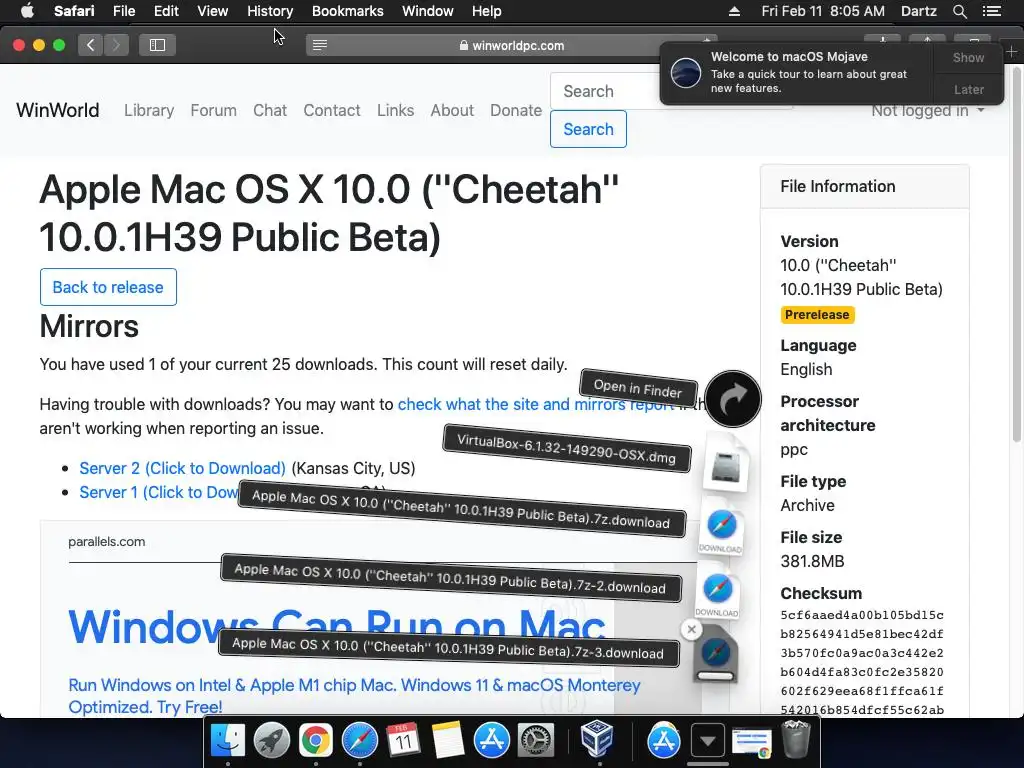Open the Apple menu
The image size is (1024, 768).
point(27,11)
